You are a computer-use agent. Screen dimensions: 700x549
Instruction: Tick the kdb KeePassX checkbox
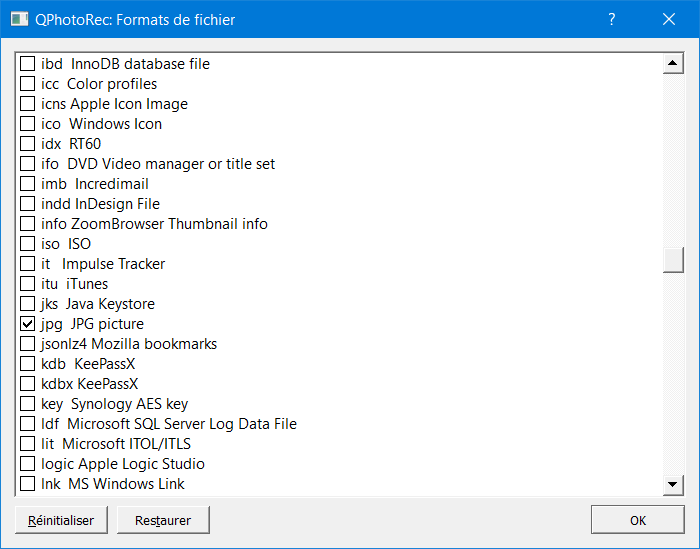click(x=28, y=364)
